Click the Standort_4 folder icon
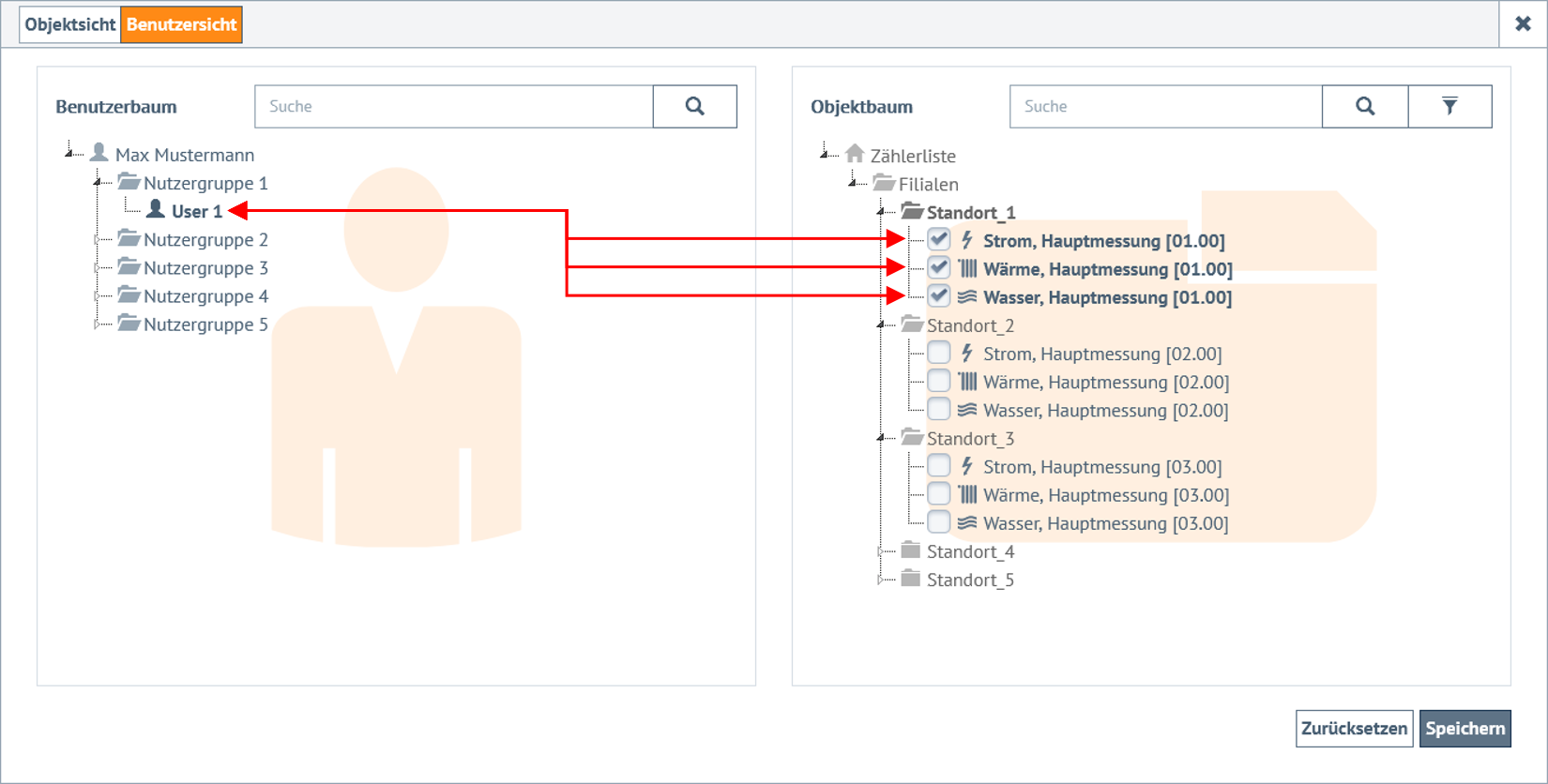Viewport: 1548px width, 784px height. click(910, 550)
